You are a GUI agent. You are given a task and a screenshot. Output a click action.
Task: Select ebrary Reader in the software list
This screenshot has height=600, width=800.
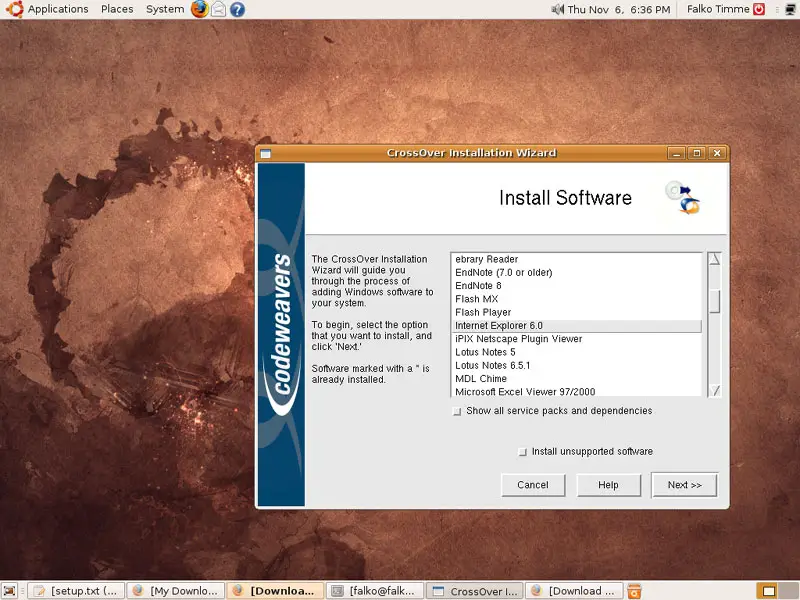click(x=577, y=259)
